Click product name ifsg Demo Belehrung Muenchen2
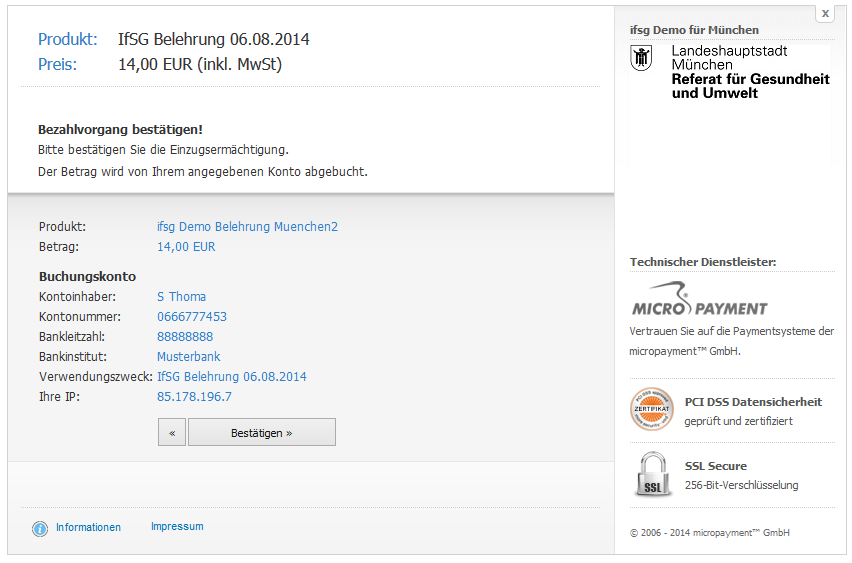 pos(247,227)
